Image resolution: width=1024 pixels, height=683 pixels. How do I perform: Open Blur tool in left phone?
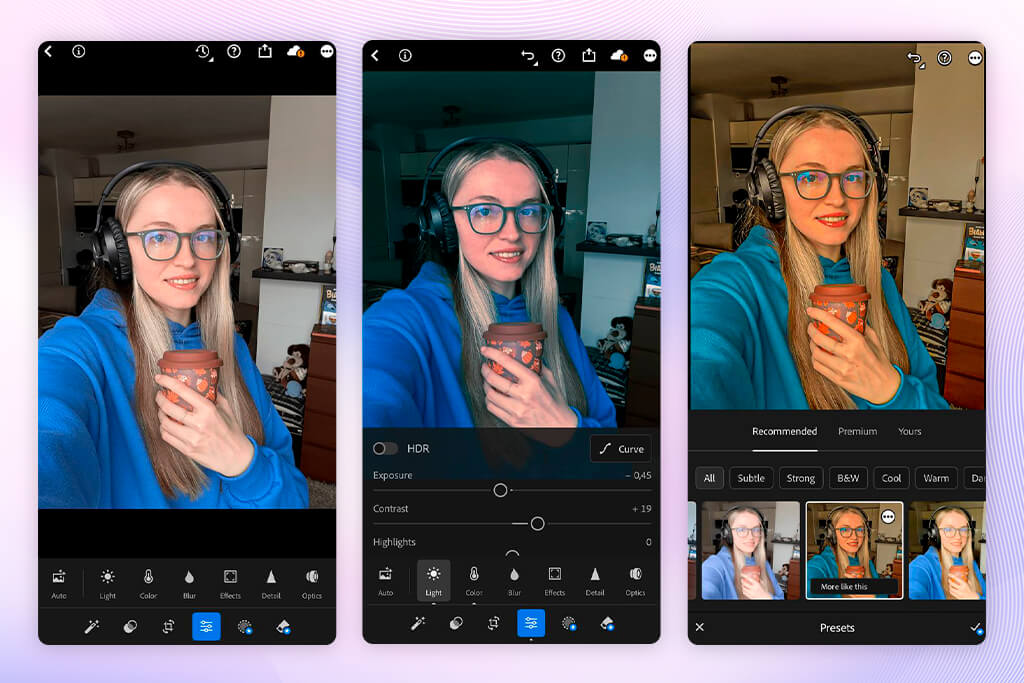pos(189,583)
